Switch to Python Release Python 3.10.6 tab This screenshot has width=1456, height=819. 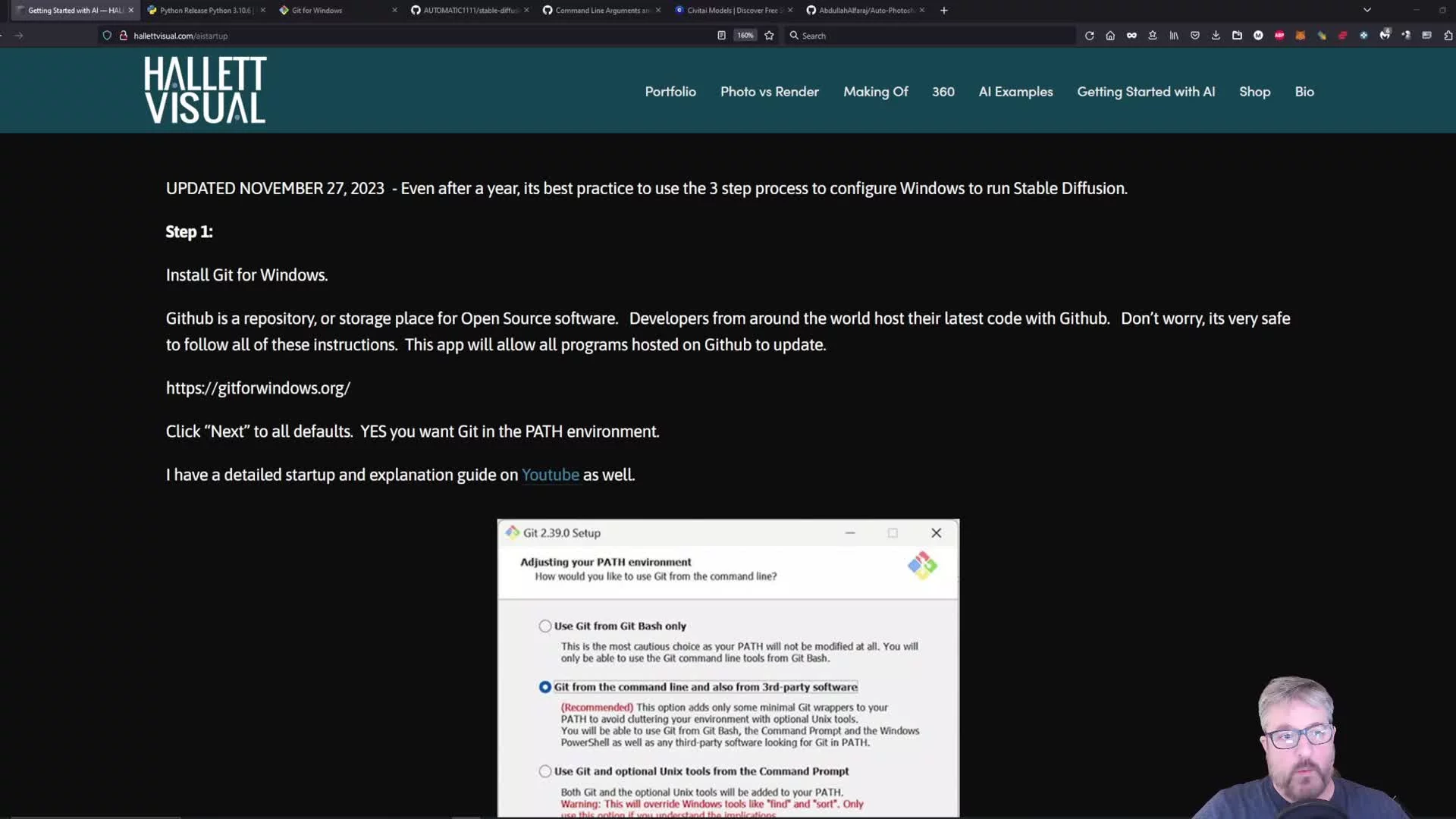[206, 11]
